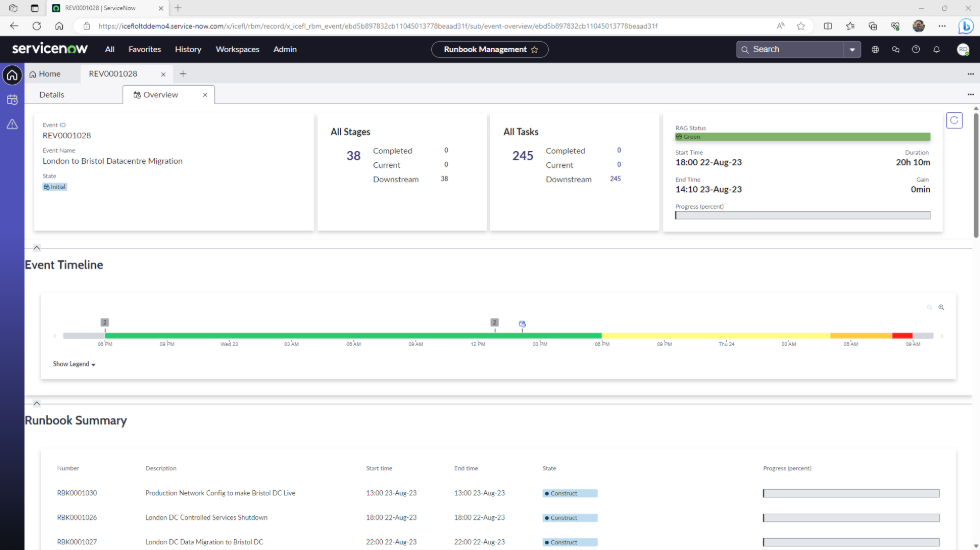Open the calendar icon in left sidebar

click(x=12, y=100)
